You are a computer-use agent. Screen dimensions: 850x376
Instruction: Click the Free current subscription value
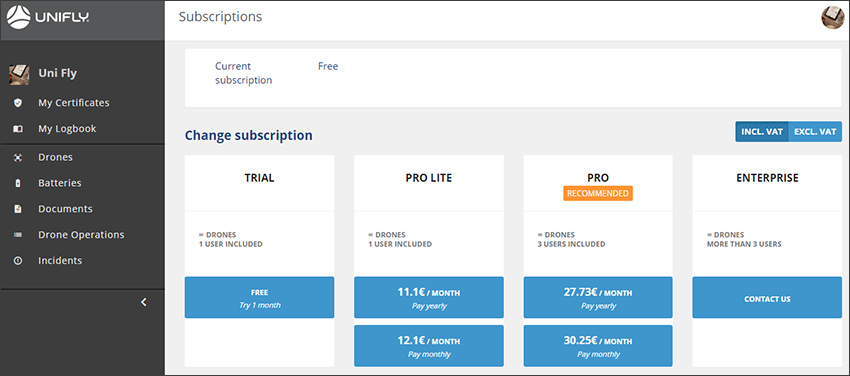coord(328,66)
